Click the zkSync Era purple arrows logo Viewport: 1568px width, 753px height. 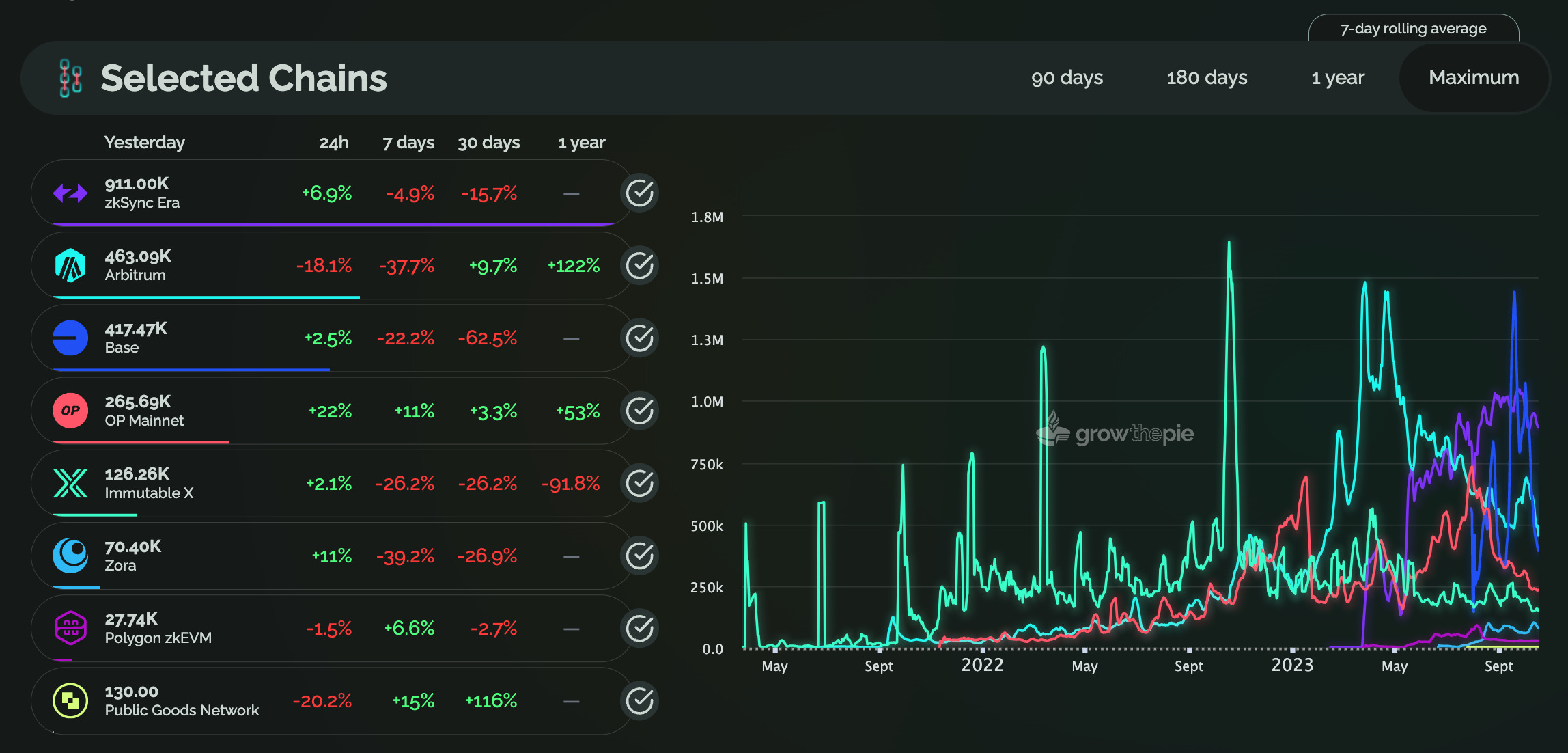(x=70, y=193)
